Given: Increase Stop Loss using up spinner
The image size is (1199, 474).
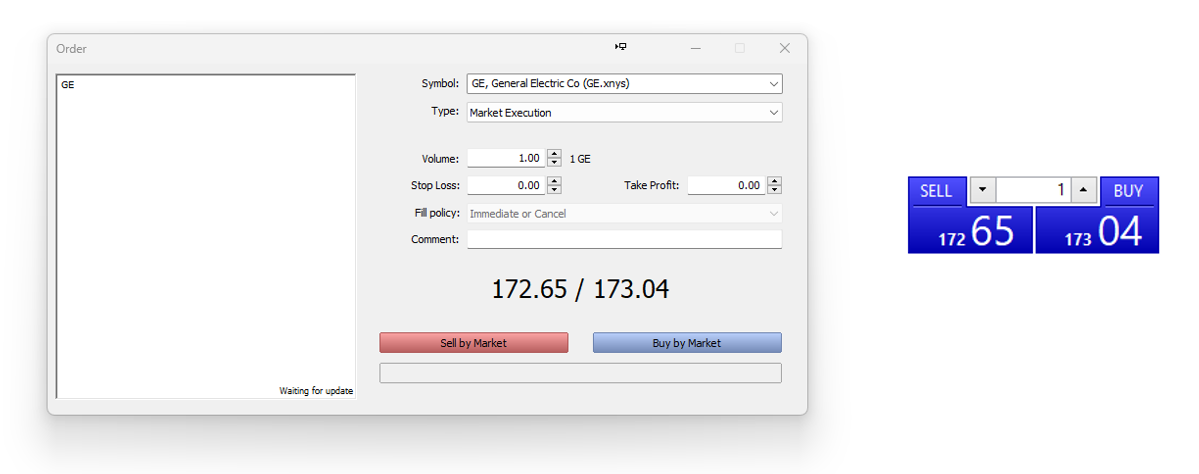Looking at the screenshot, I should 555,181.
